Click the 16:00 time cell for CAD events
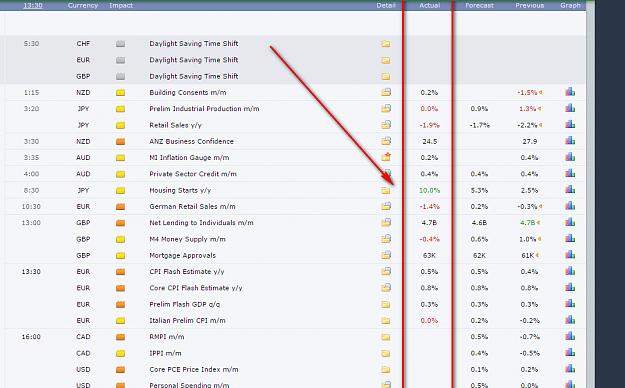625x388 pixels. pos(31,337)
